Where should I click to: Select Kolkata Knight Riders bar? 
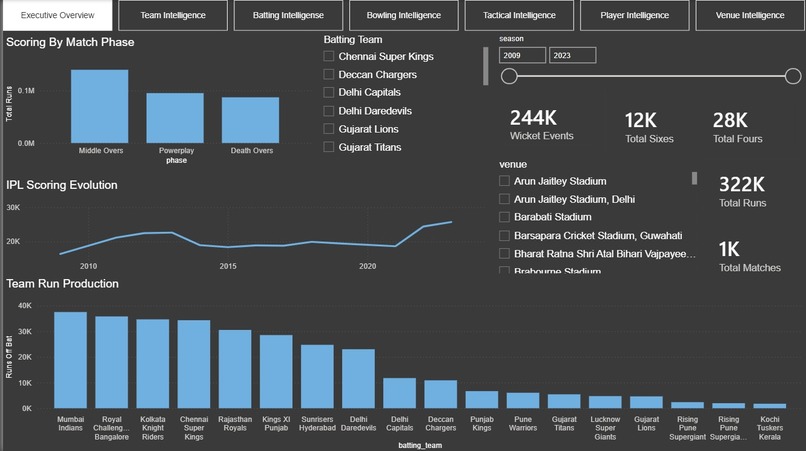coord(153,364)
